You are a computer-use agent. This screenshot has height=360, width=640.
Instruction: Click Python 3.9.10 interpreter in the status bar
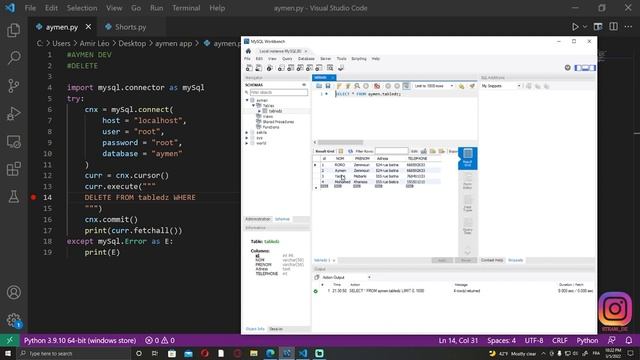pyautogui.click(x=80, y=340)
